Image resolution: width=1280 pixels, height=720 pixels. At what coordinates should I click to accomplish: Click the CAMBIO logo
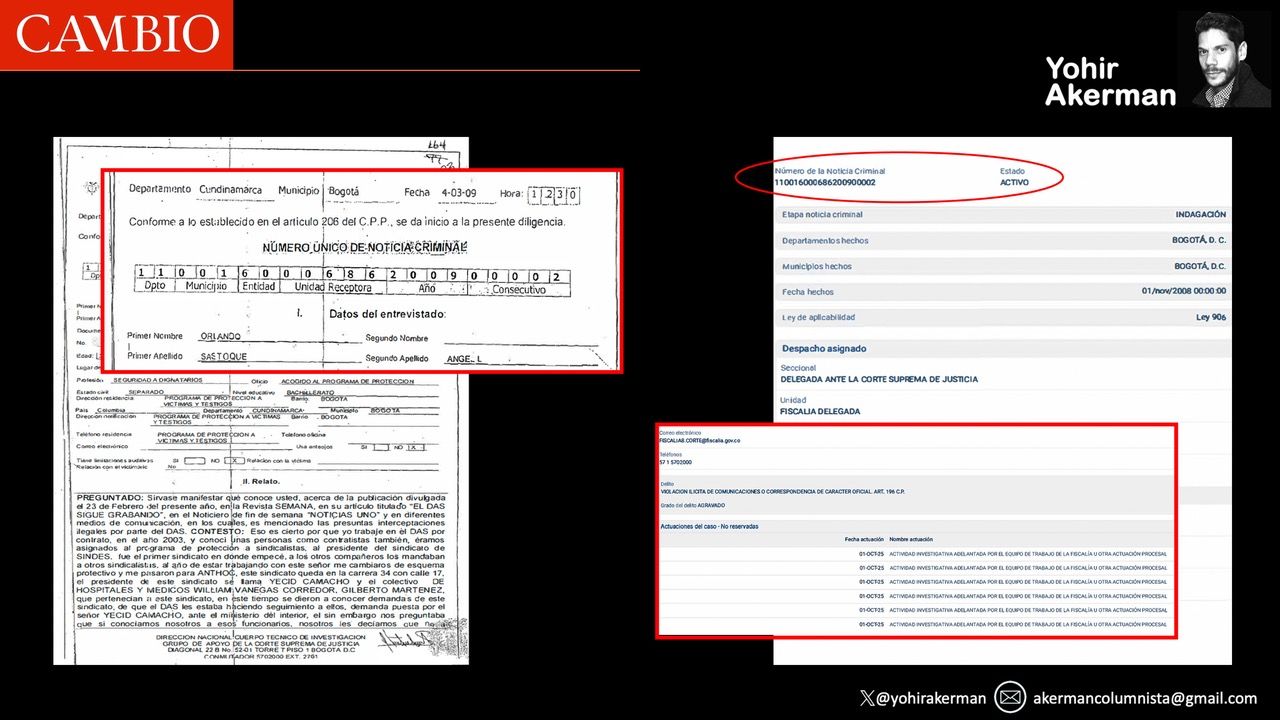[x=116, y=35]
